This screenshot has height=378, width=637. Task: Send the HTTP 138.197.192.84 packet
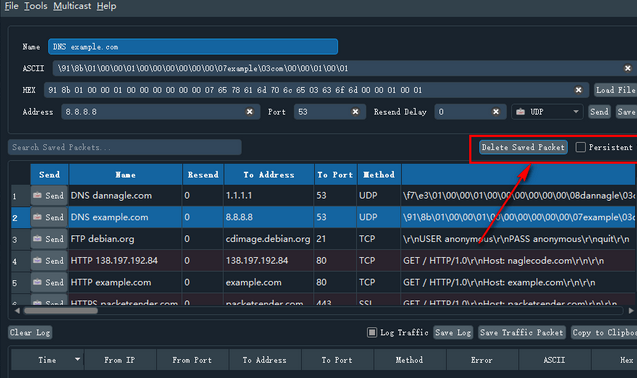click(x=49, y=261)
